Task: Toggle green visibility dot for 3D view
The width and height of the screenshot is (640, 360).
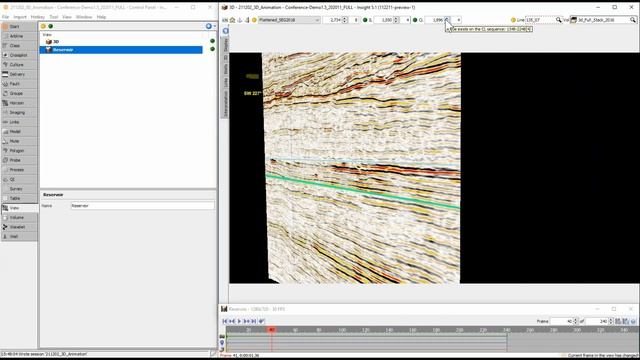Action: tap(212, 41)
